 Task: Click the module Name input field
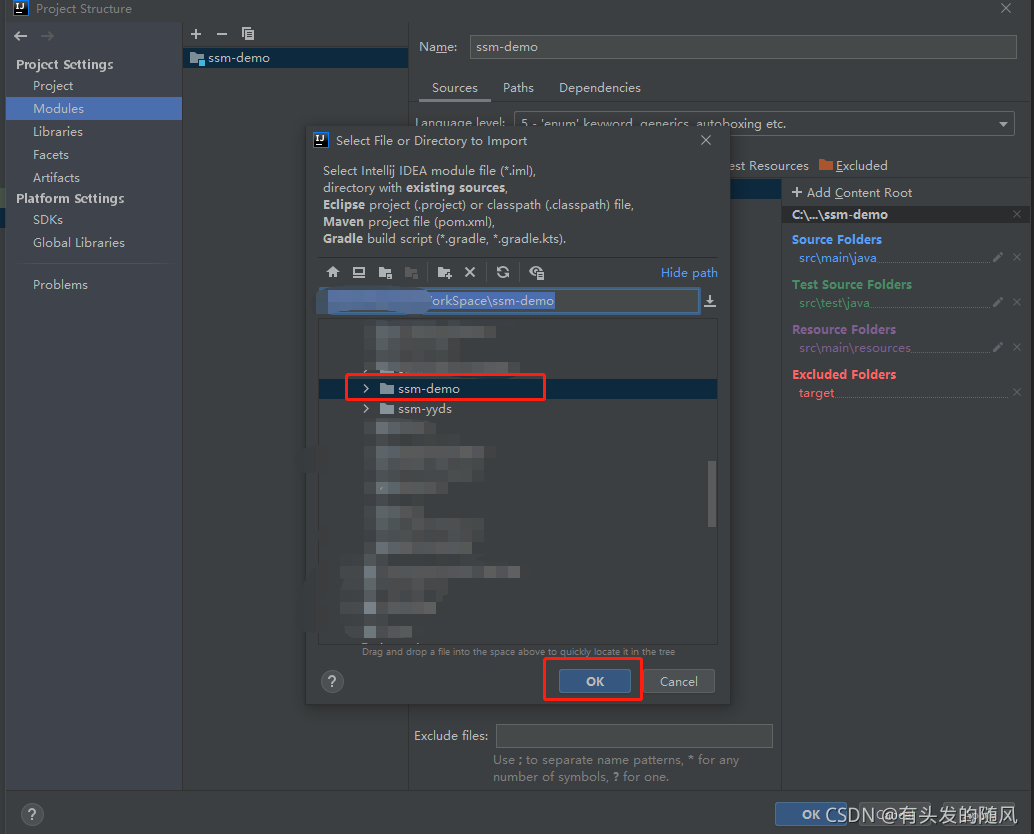tap(743, 47)
